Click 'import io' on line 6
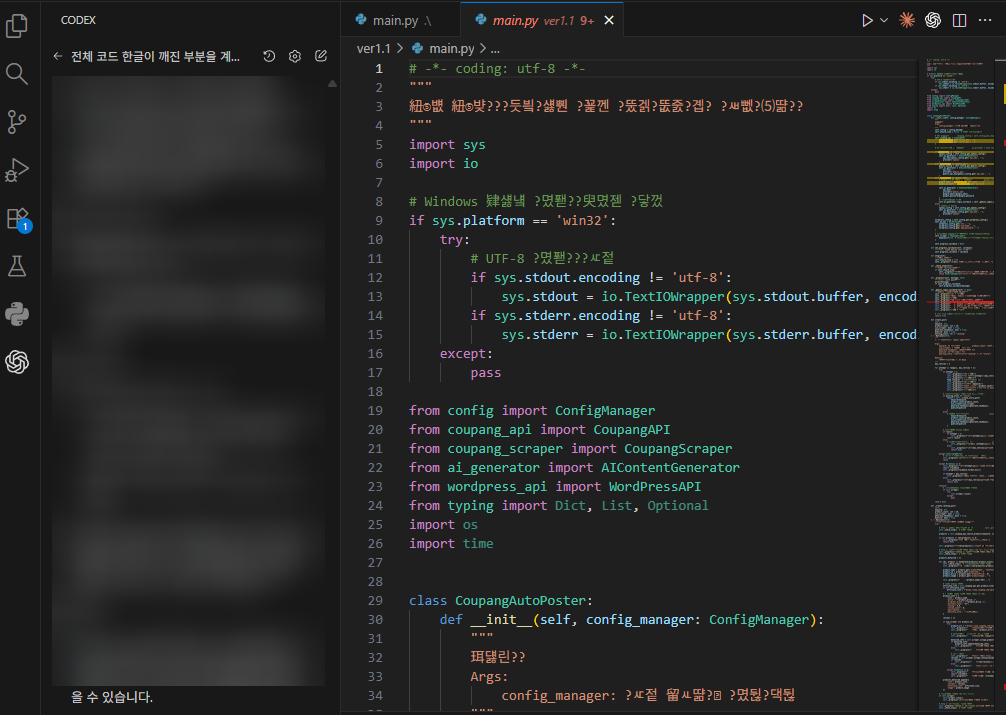This screenshot has width=1006, height=715. click(x=443, y=164)
